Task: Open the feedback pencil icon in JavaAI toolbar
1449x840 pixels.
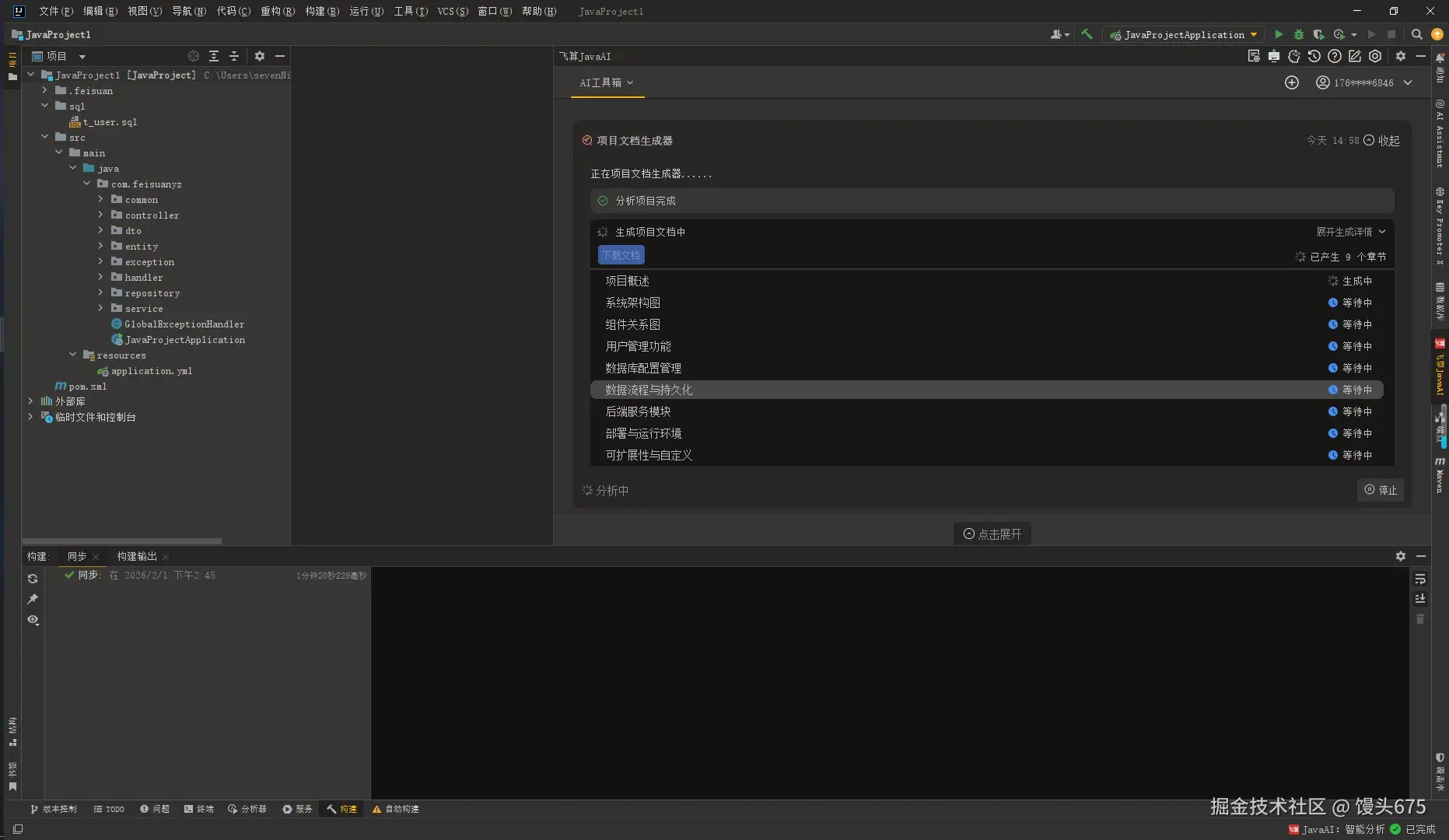Action: [1355, 56]
